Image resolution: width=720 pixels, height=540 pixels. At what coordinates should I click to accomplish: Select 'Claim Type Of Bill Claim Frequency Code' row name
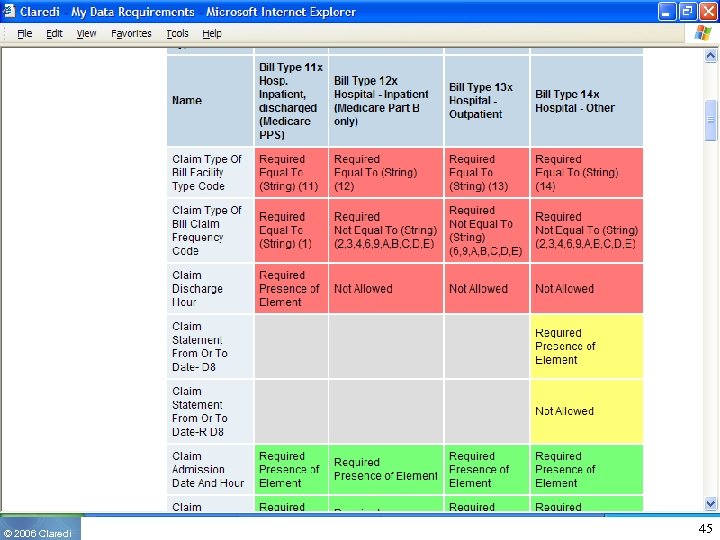210,231
